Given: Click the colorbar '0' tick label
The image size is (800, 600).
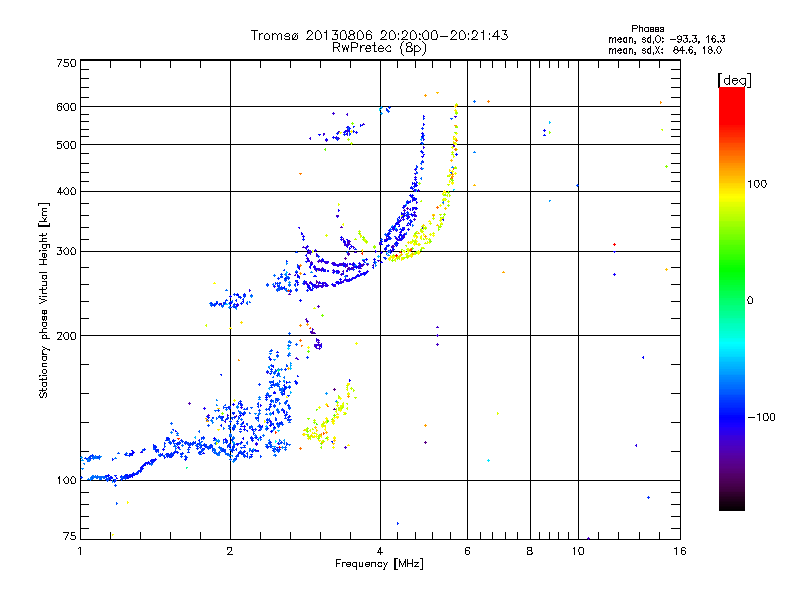Looking at the screenshot, I should click(750, 301).
